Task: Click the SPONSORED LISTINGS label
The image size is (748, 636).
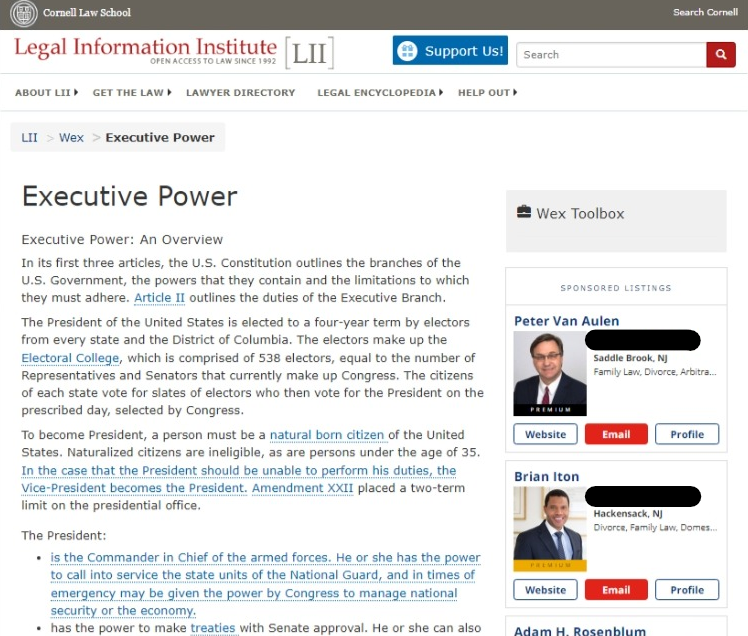Action: click(616, 288)
